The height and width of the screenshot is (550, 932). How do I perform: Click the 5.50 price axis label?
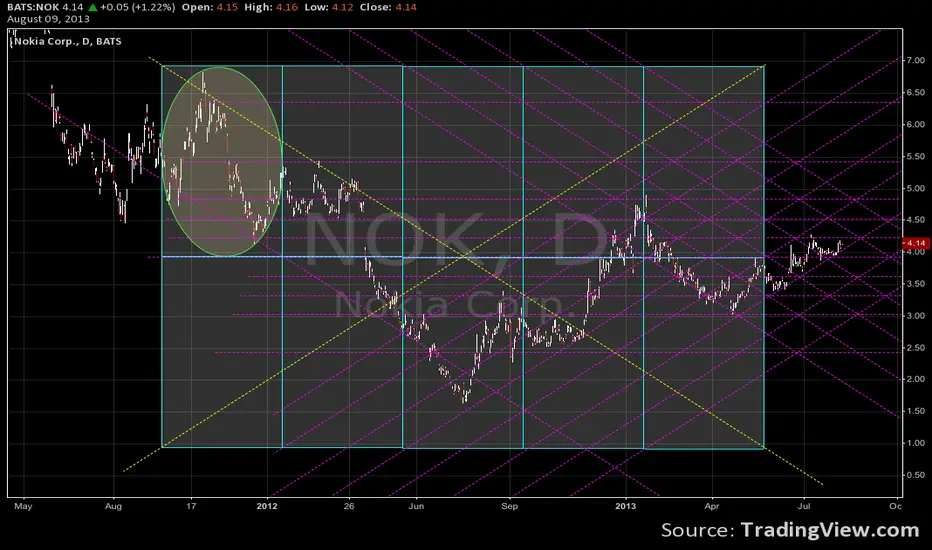coord(915,156)
